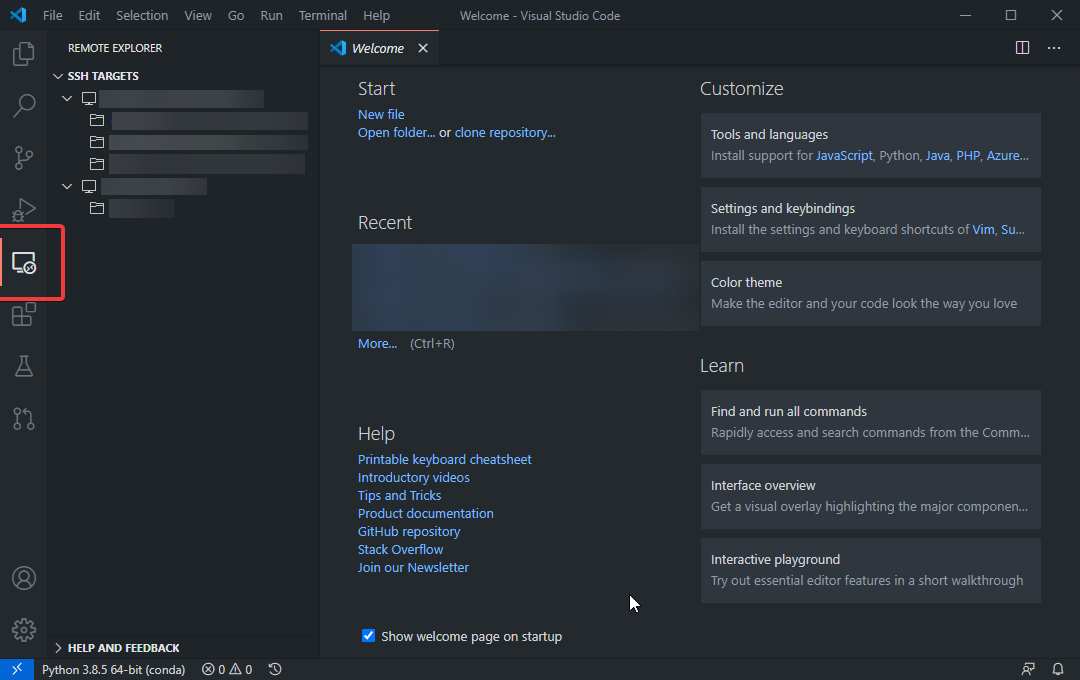Open the File menu
The height and width of the screenshot is (680, 1080).
click(x=52, y=15)
